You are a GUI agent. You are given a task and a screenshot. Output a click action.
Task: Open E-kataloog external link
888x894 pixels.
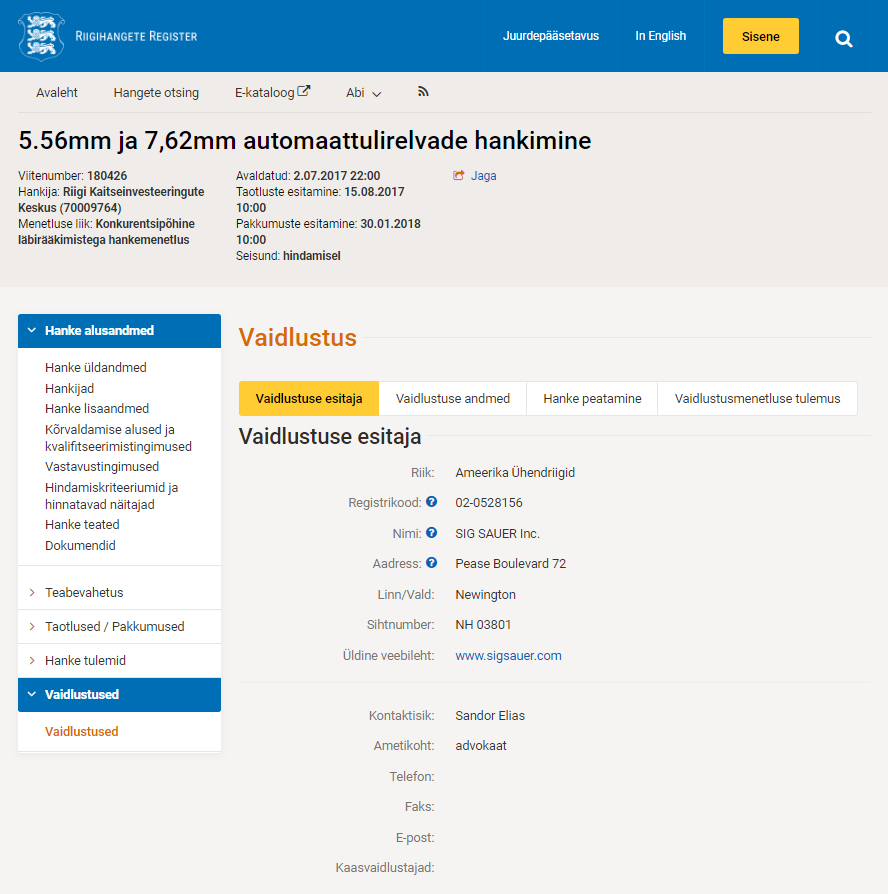[x=272, y=93]
